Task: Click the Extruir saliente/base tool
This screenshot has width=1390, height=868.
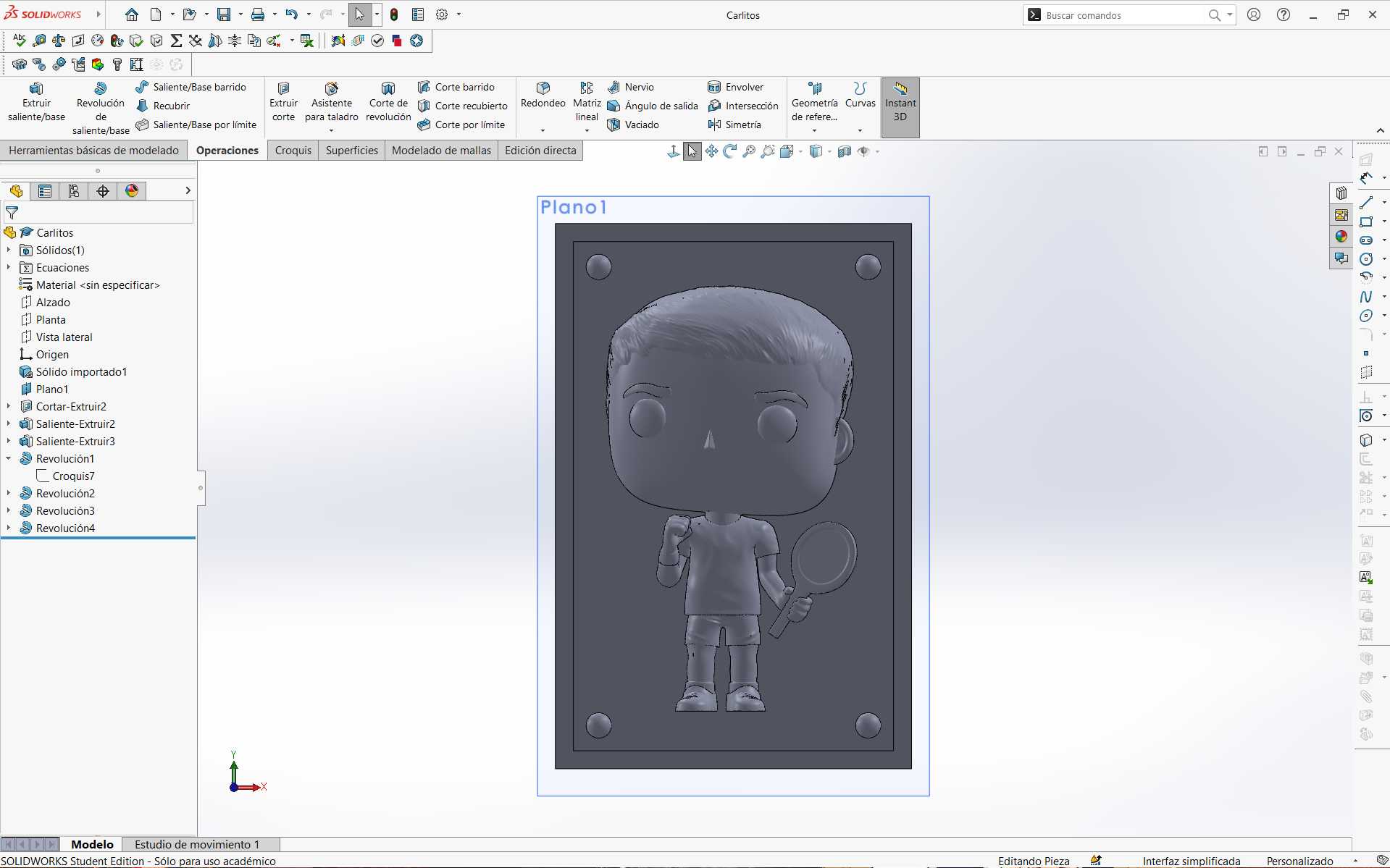Action: 36,101
